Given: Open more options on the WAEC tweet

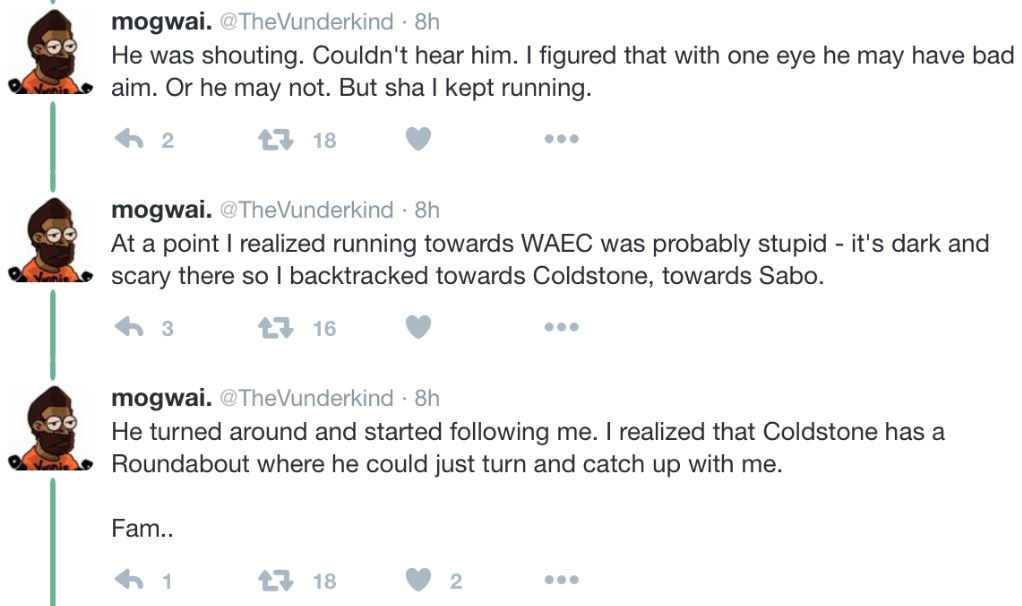Looking at the screenshot, I should click(561, 327).
